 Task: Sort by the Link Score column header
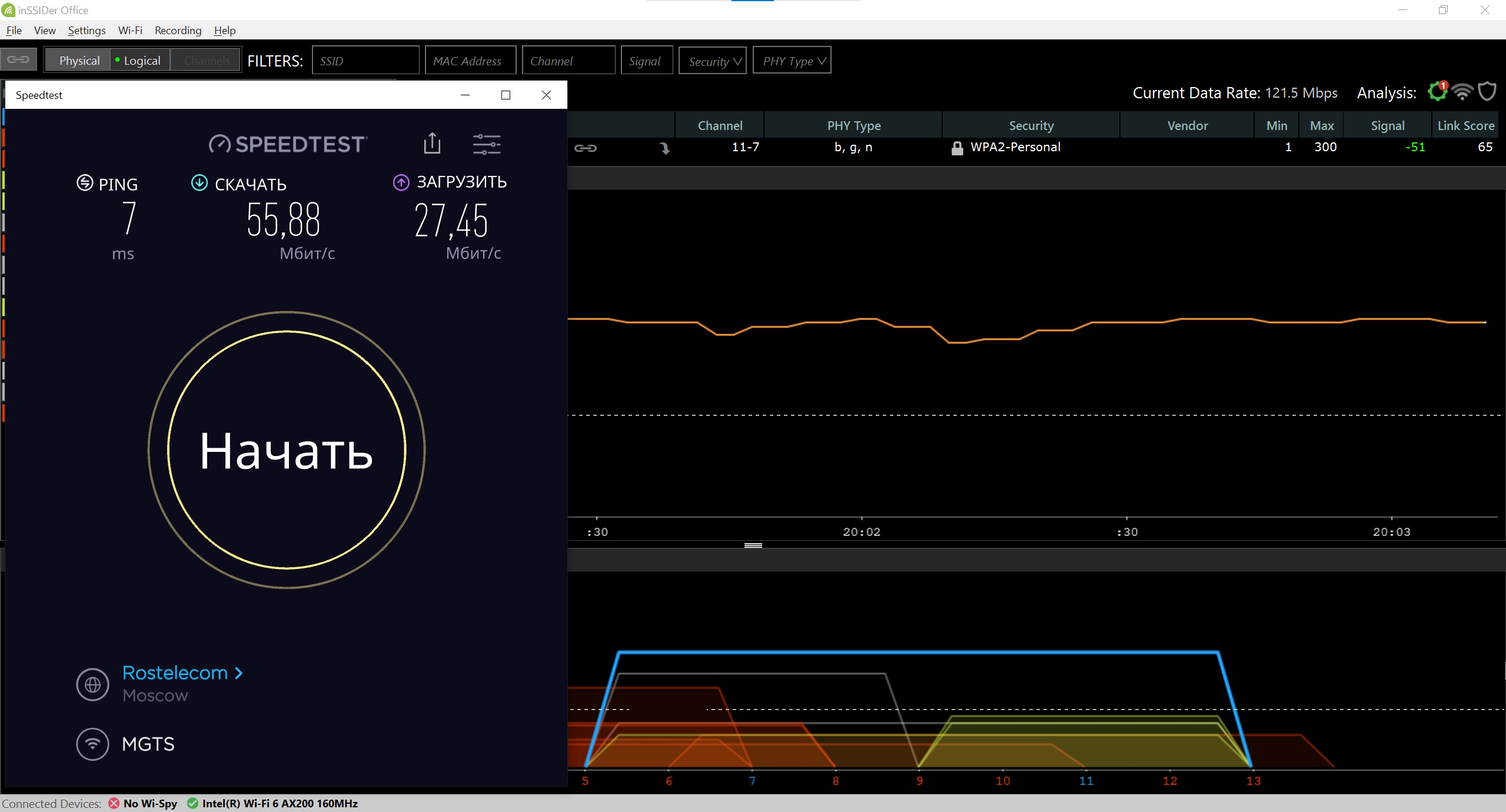[x=1465, y=125]
